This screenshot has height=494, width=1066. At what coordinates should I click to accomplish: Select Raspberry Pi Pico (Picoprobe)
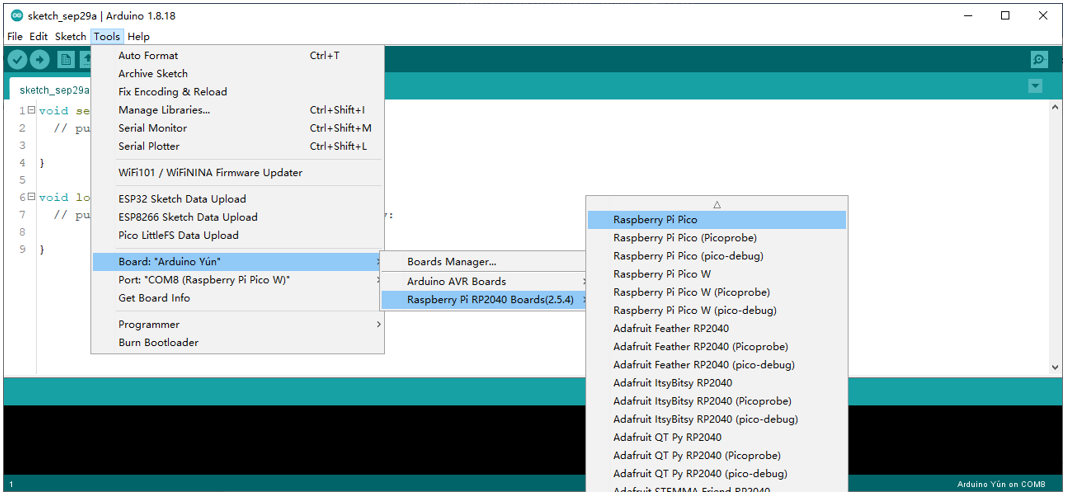[x=717, y=238]
